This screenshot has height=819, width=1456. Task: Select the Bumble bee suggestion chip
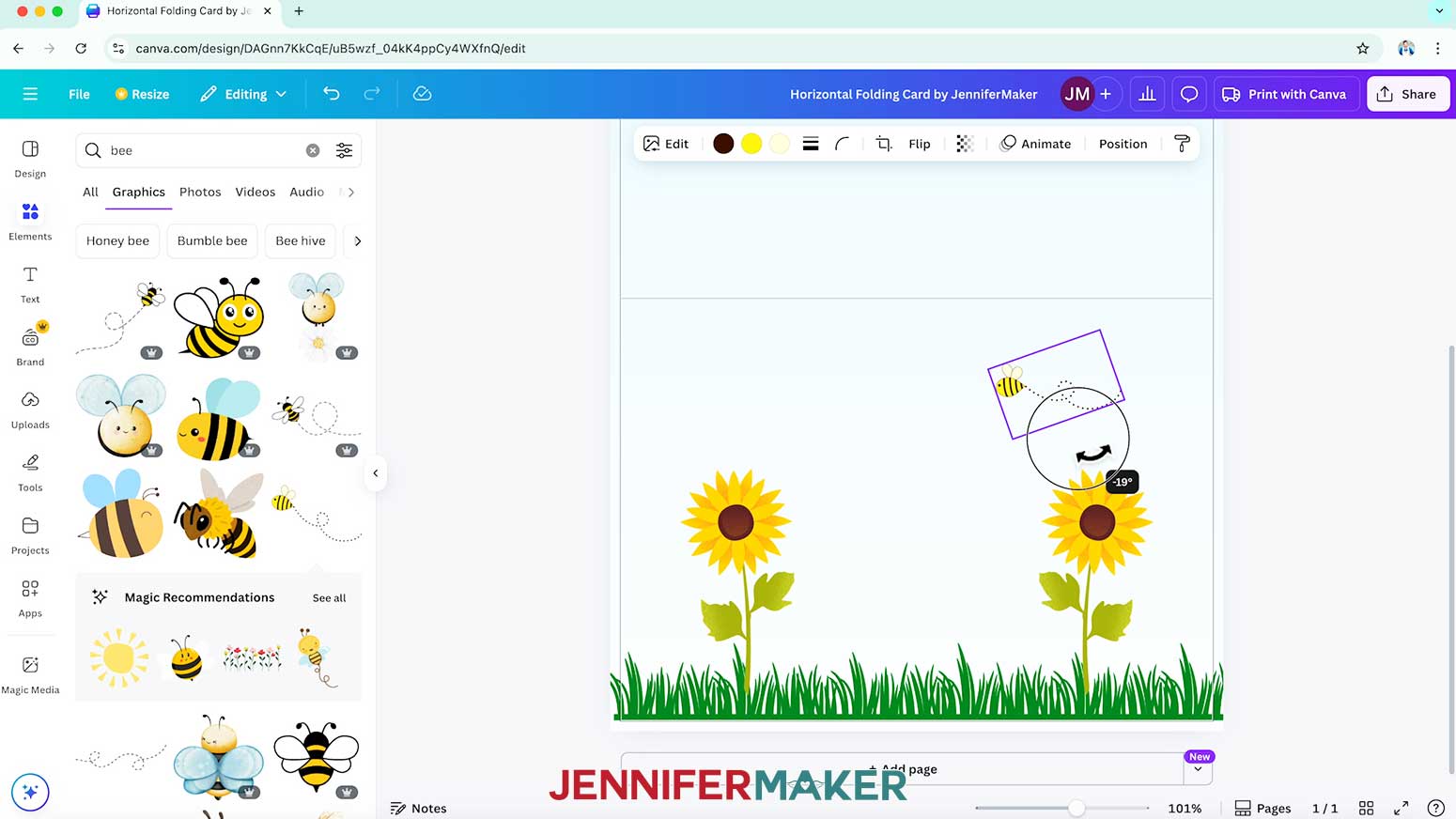pyautogui.click(x=212, y=240)
